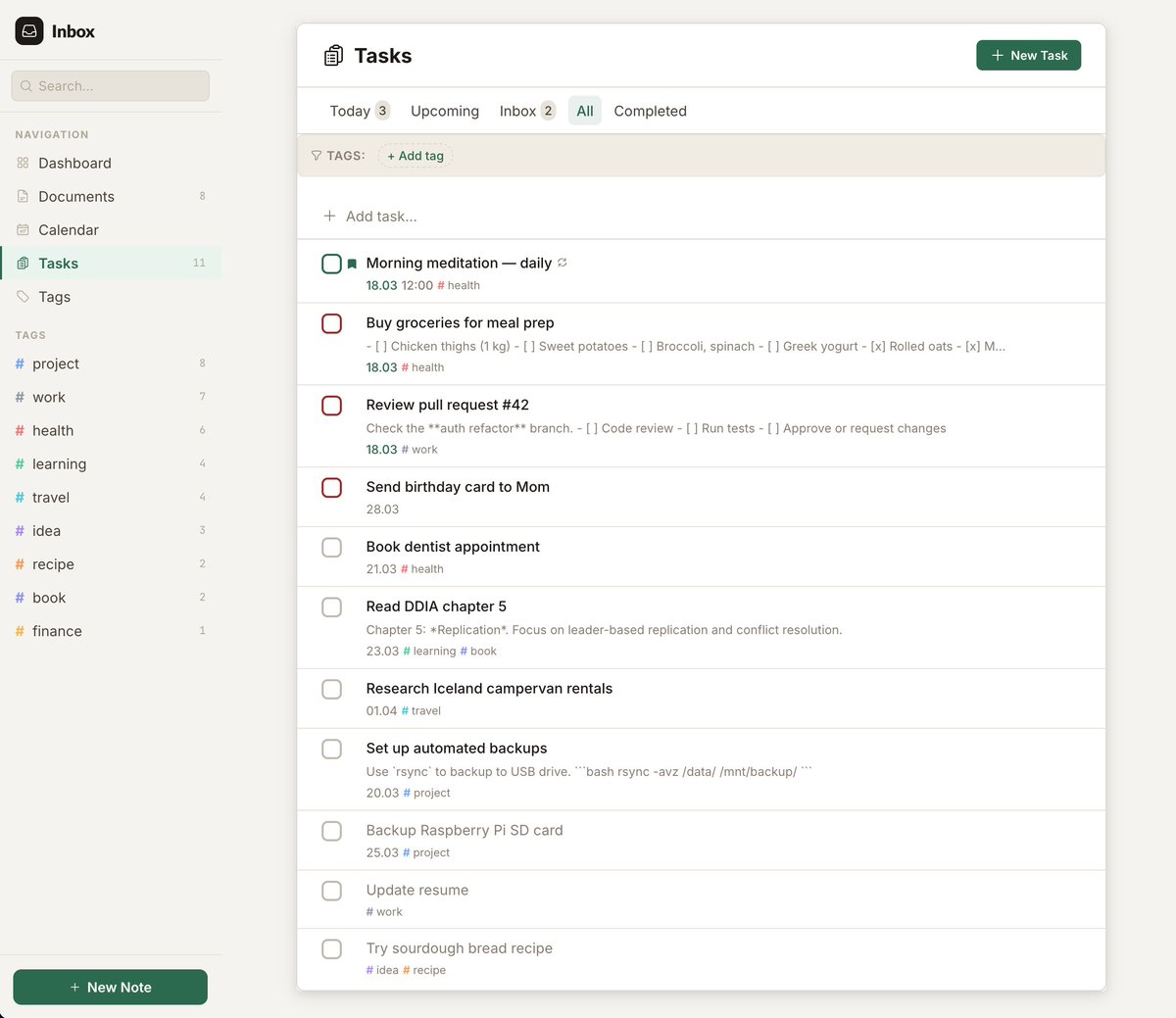Click the 28.03 date on birthday card task
The image size is (1176, 1018).
[382, 509]
